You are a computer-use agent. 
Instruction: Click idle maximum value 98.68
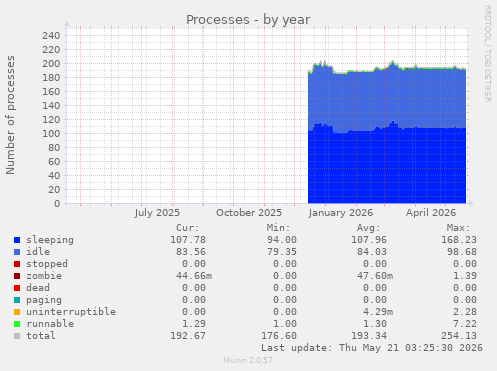tap(462, 252)
